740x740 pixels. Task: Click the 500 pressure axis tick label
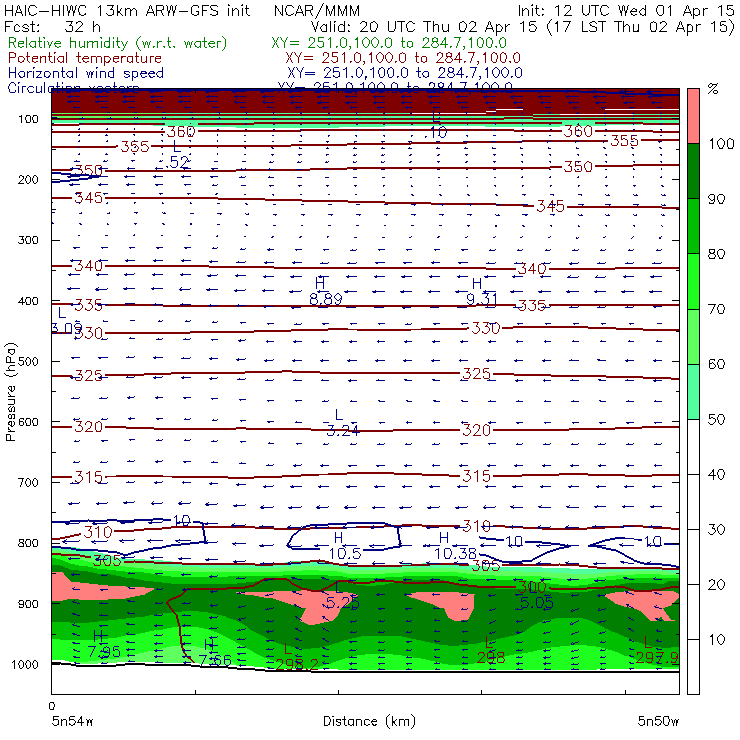coord(28,362)
